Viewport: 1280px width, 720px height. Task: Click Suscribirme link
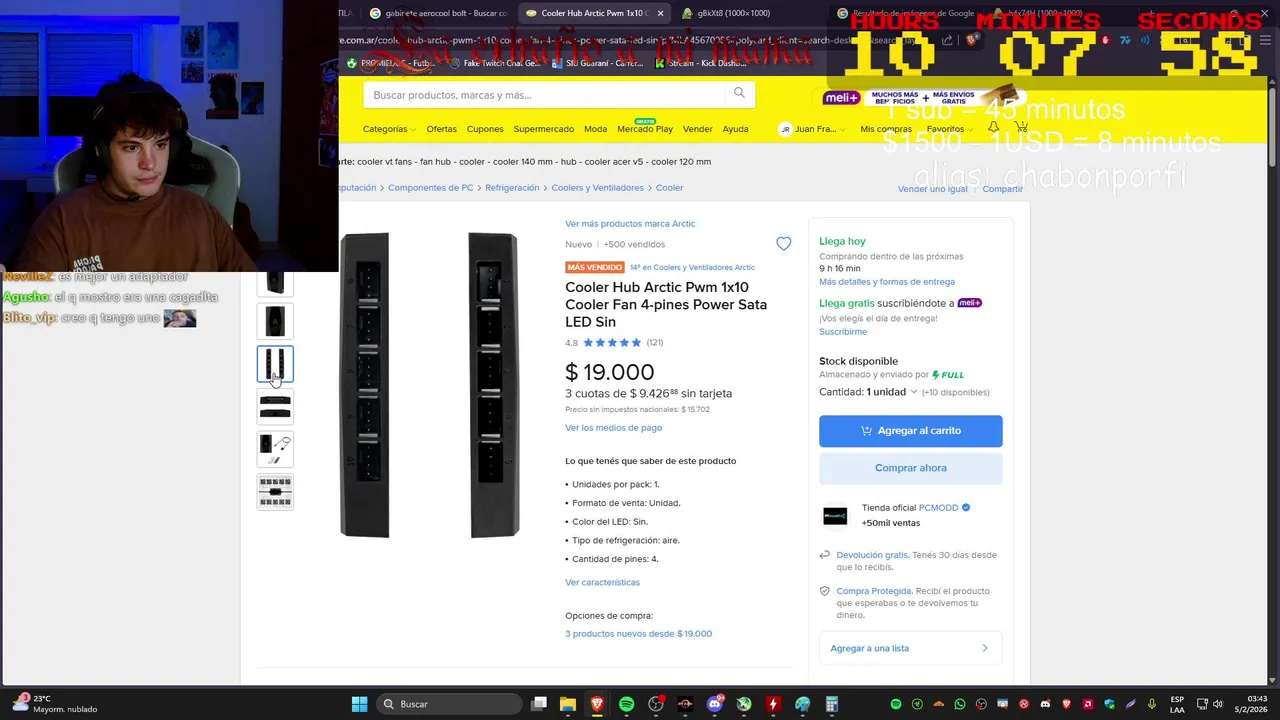tap(843, 332)
